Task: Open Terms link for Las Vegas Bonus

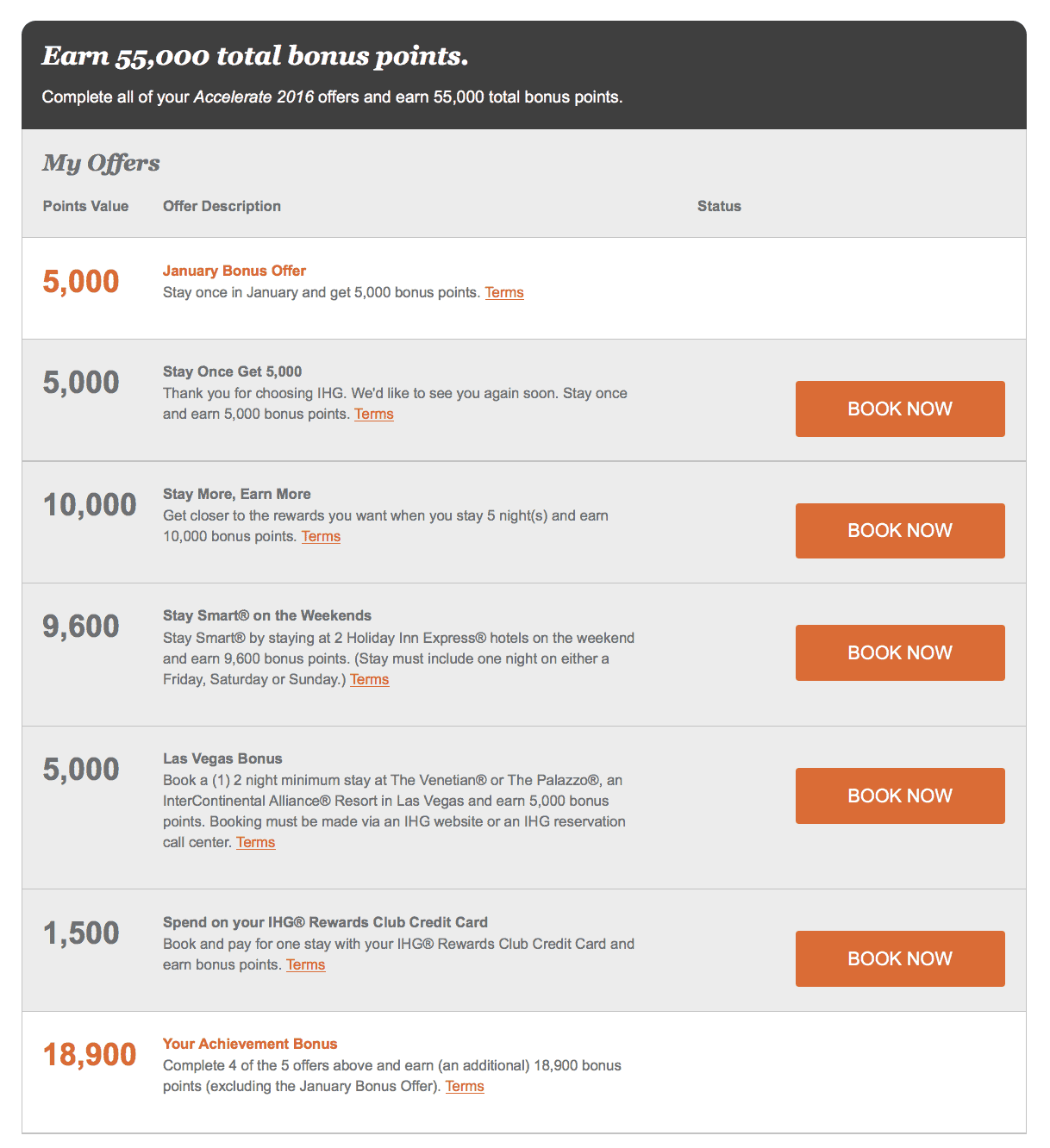Action: click(x=256, y=842)
